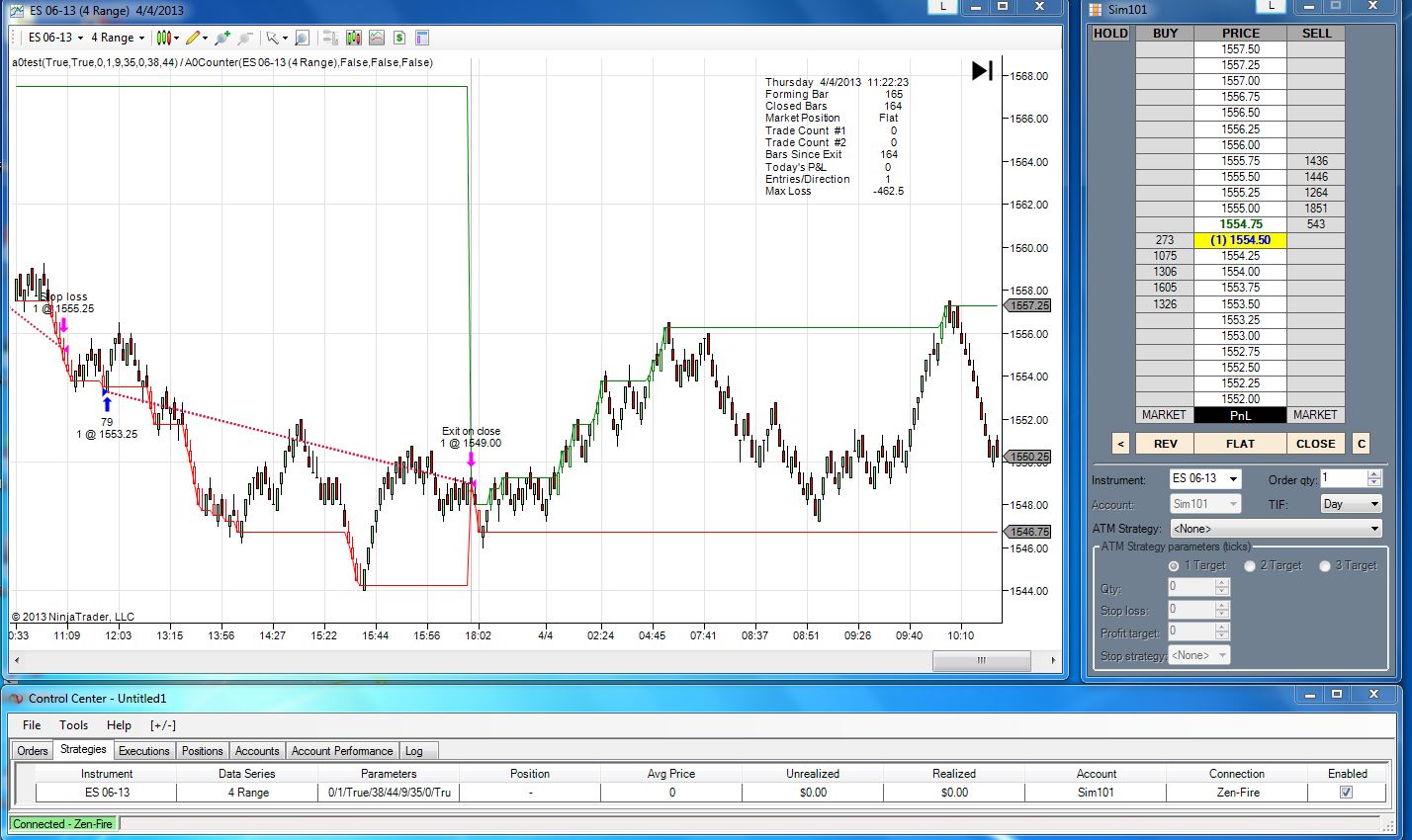Select the pencil drawing tool

(193, 38)
